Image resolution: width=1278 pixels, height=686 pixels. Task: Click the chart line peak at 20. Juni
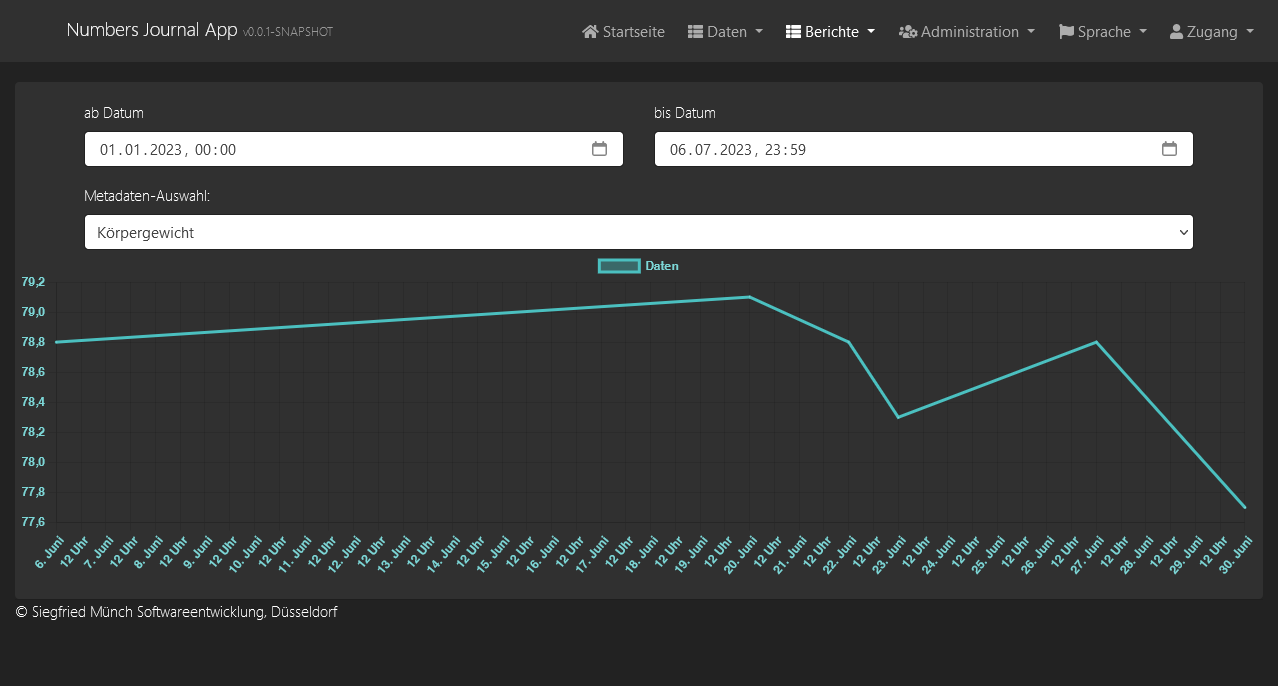click(x=749, y=297)
